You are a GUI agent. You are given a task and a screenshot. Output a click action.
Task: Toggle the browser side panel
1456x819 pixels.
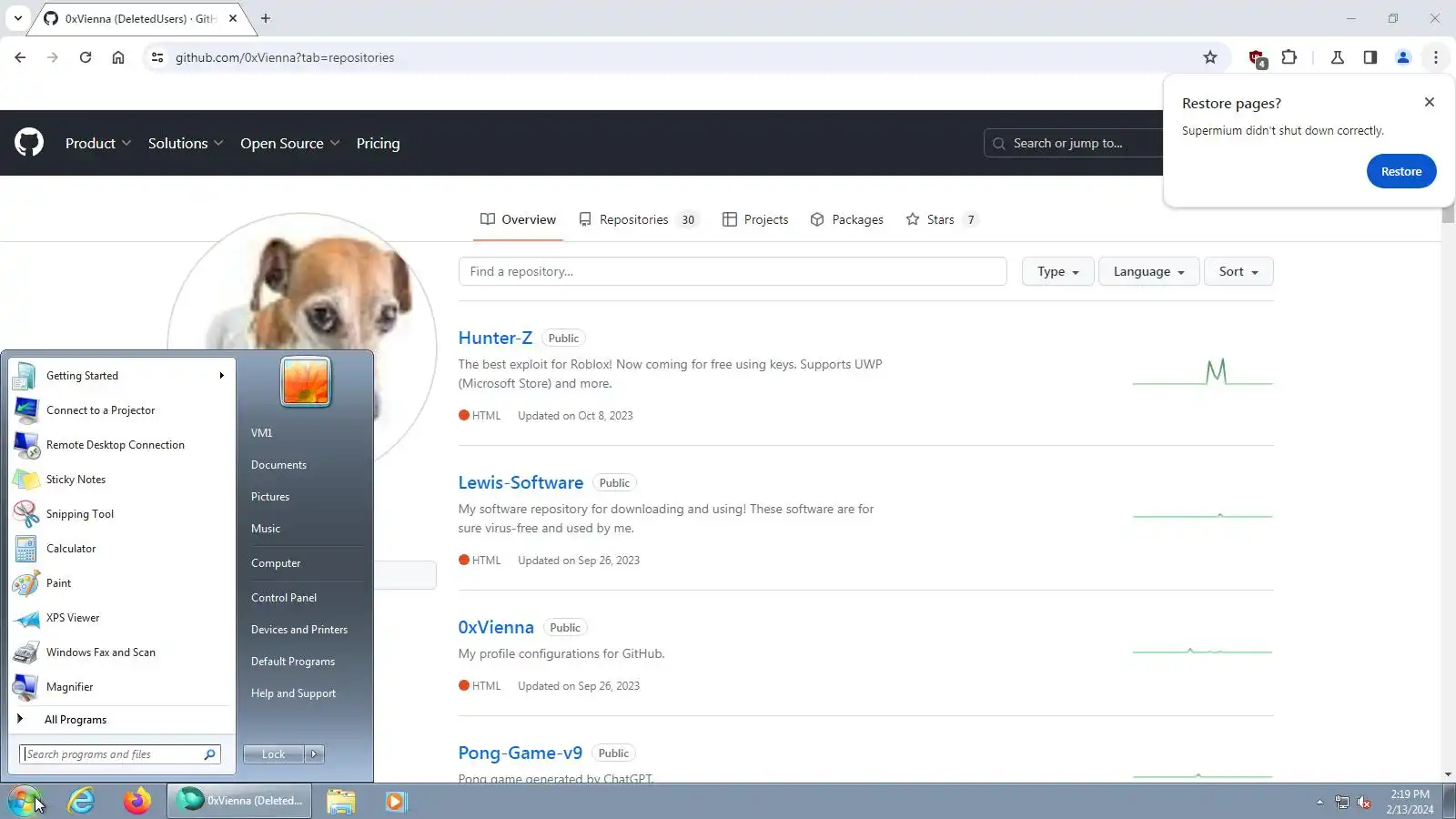(x=1370, y=57)
